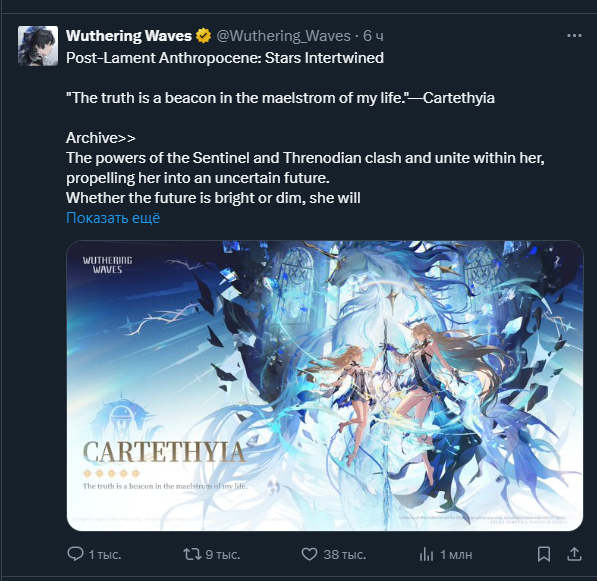Open view analytics bar chart icon
This screenshot has height=581, width=597.
(426, 554)
